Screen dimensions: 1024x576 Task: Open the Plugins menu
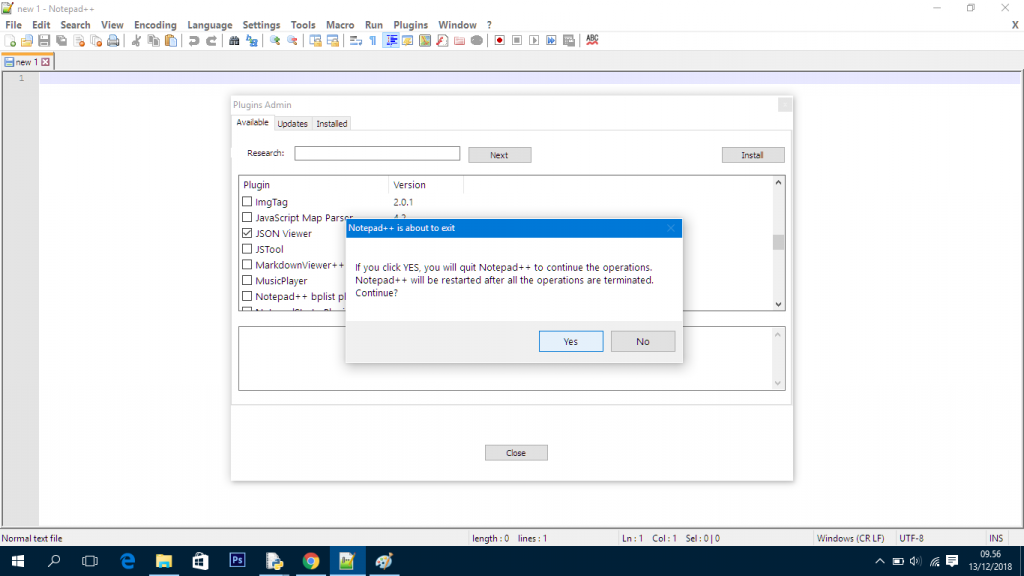pos(410,25)
